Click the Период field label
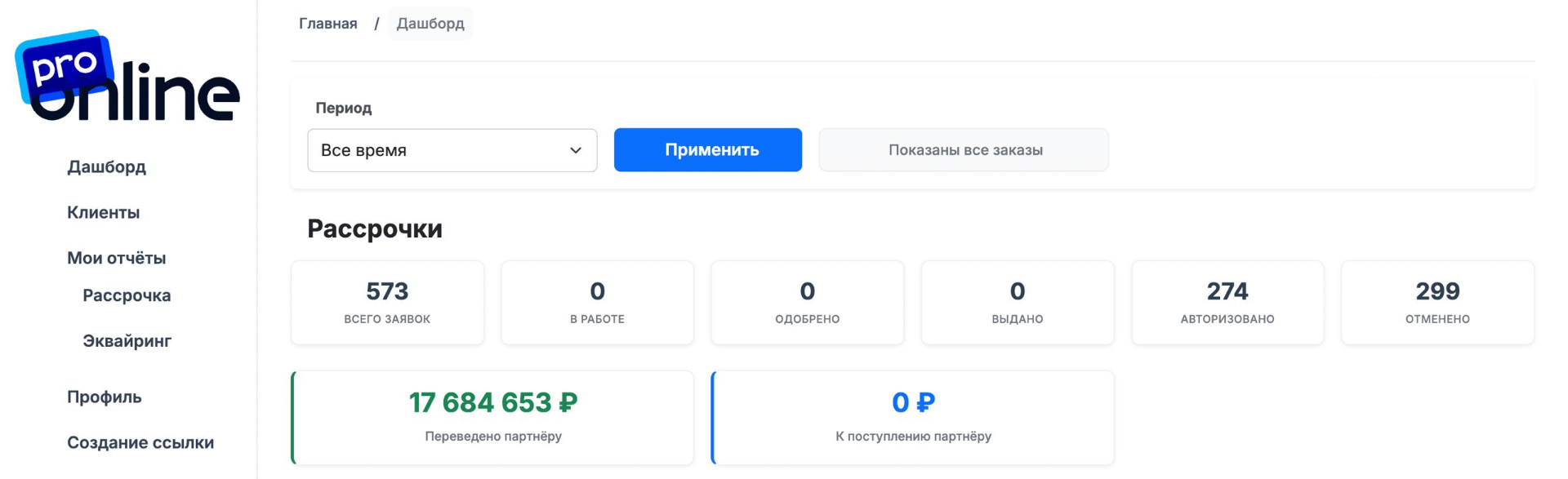The image size is (1568, 479). click(344, 108)
